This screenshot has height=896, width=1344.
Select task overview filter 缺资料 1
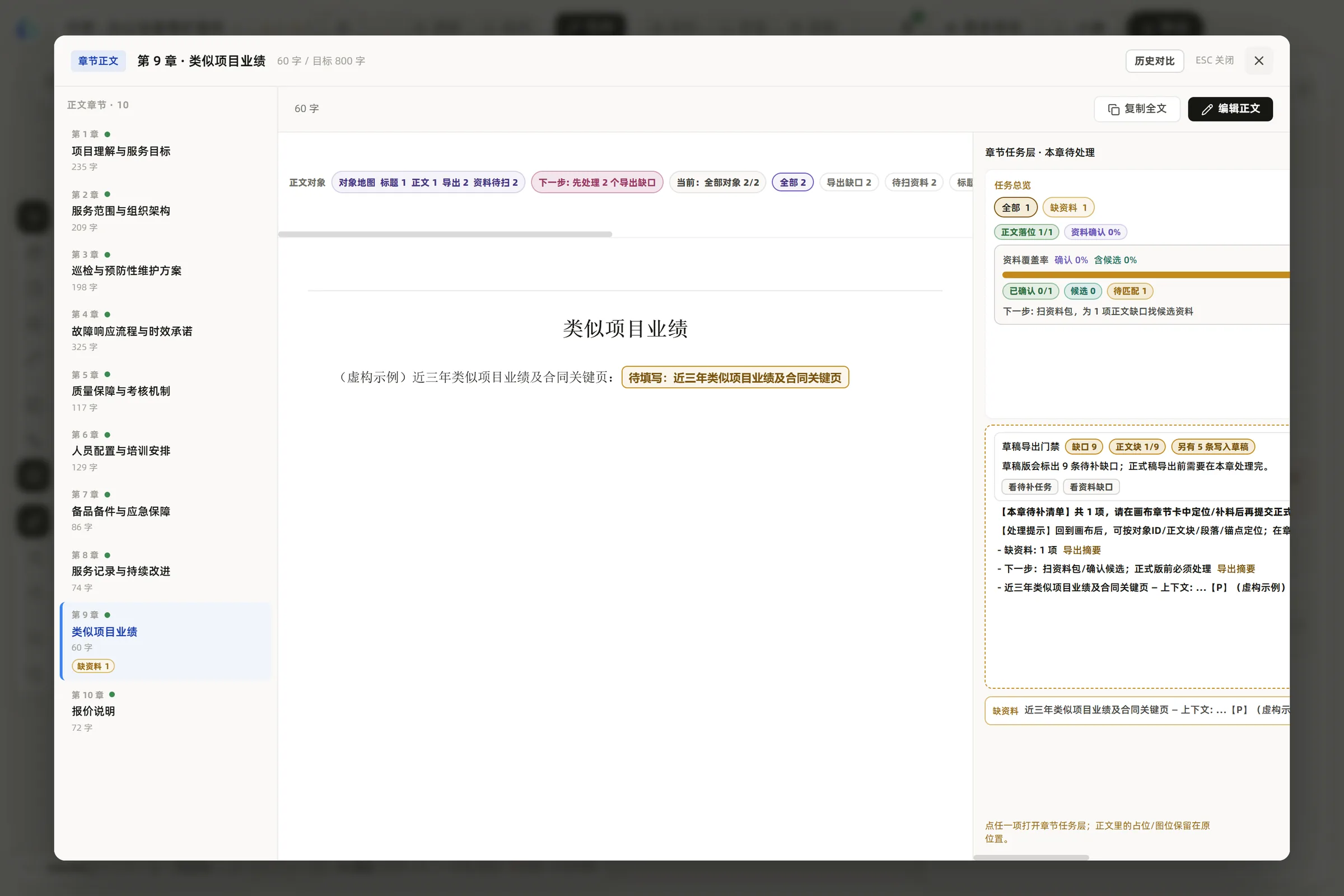pyautogui.click(x=1068, y=207)
